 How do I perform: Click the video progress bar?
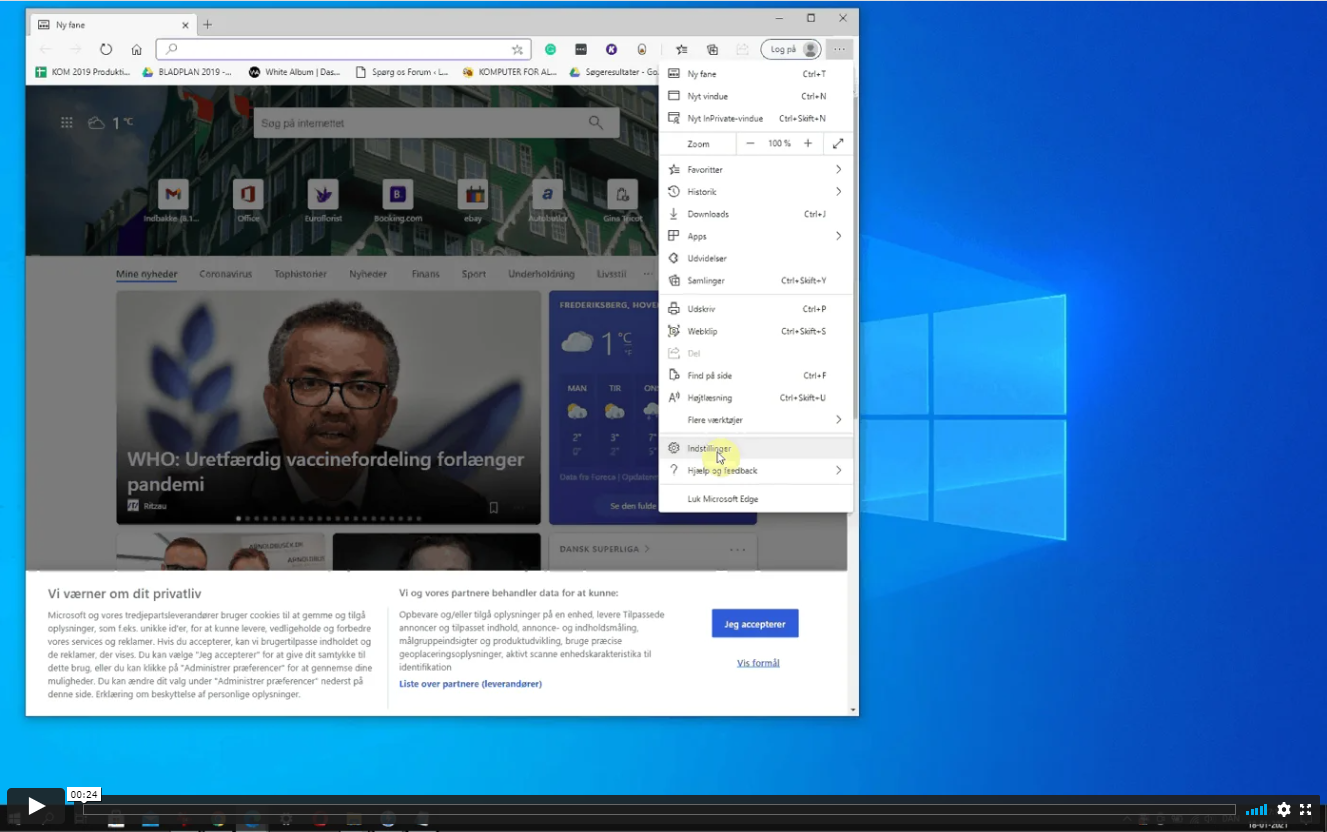(658, 810)
